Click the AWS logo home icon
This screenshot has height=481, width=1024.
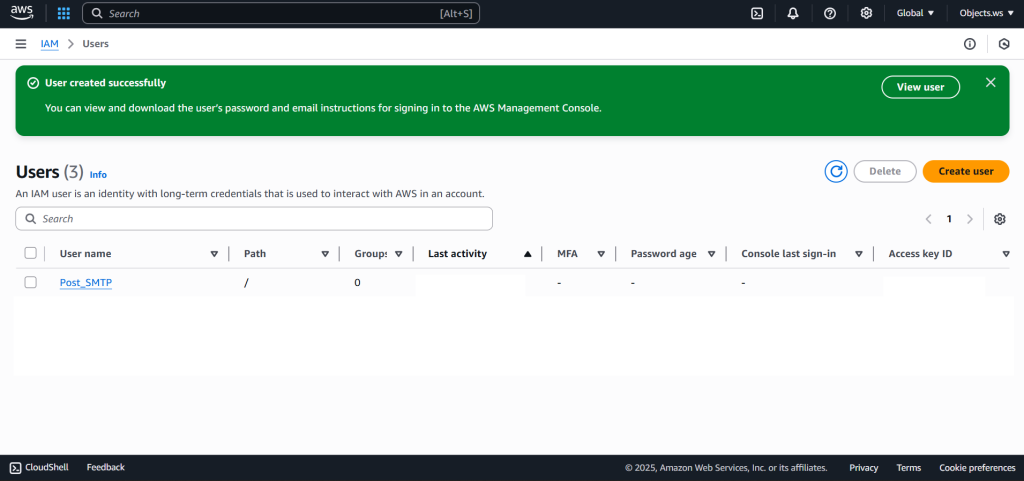(x=22, y=13)
